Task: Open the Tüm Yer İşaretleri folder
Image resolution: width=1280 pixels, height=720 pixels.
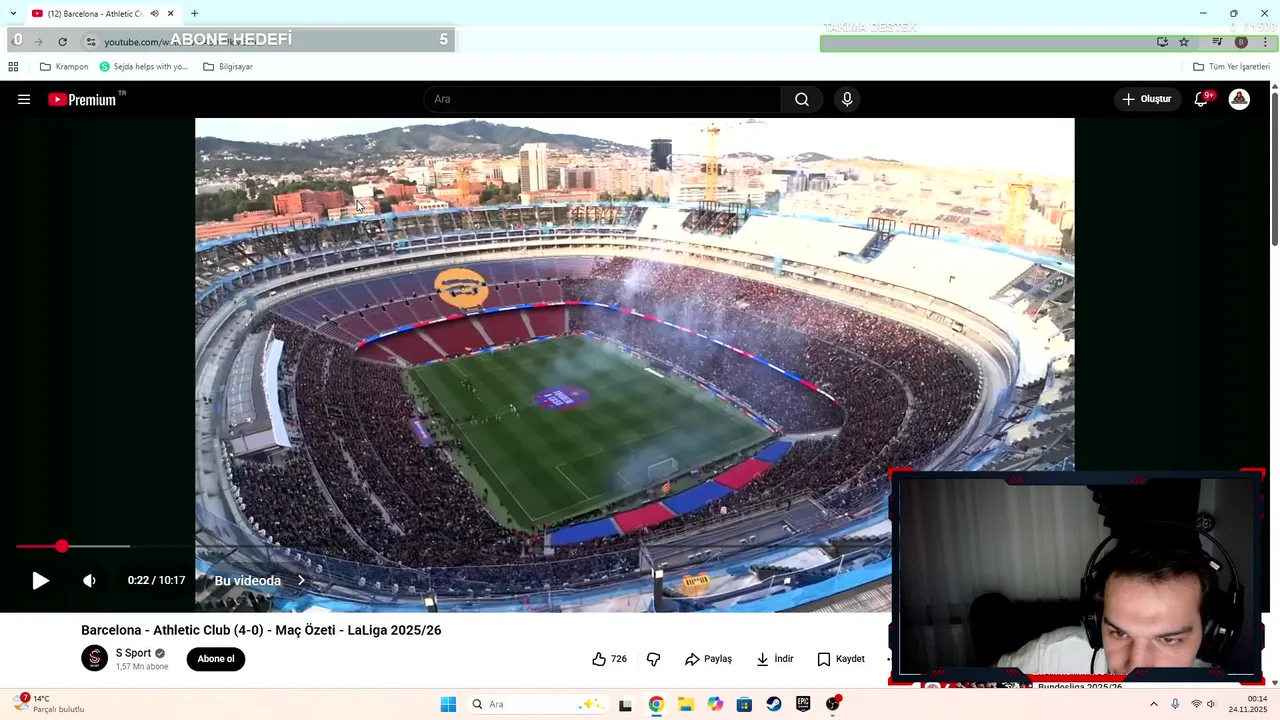Action: point(1231,67)
